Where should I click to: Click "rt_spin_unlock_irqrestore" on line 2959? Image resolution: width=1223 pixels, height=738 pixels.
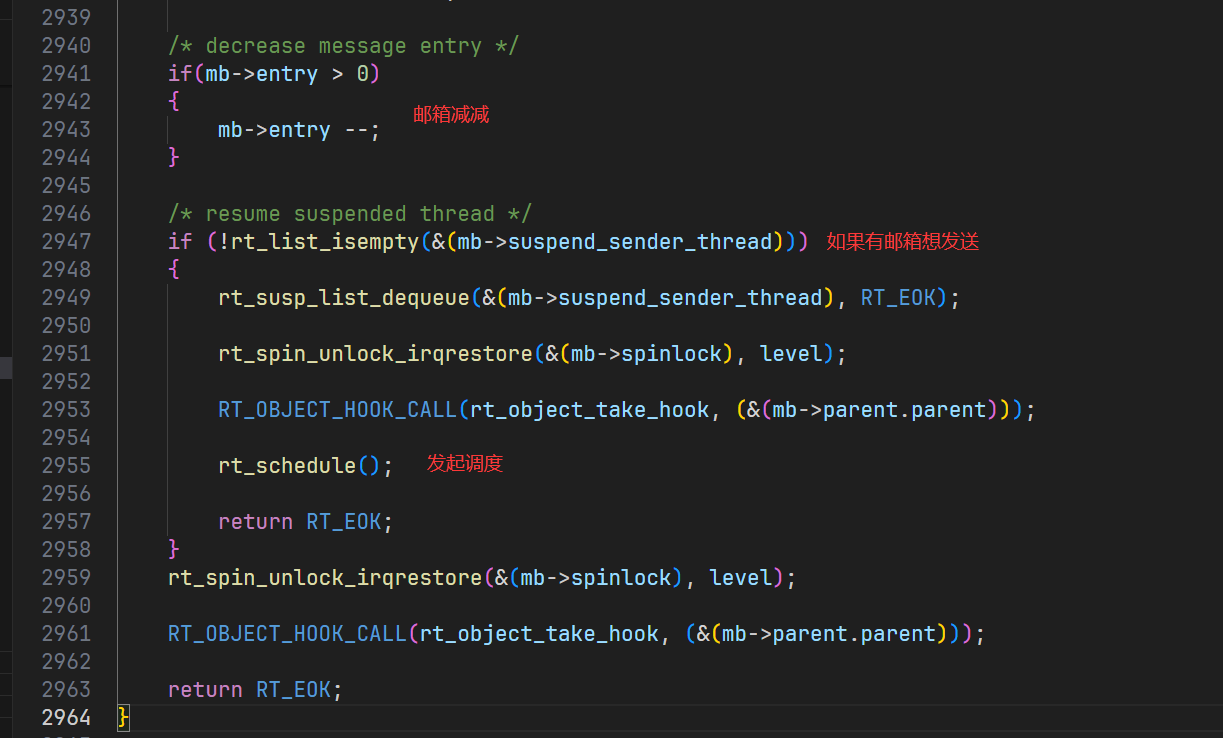point(325,578)
